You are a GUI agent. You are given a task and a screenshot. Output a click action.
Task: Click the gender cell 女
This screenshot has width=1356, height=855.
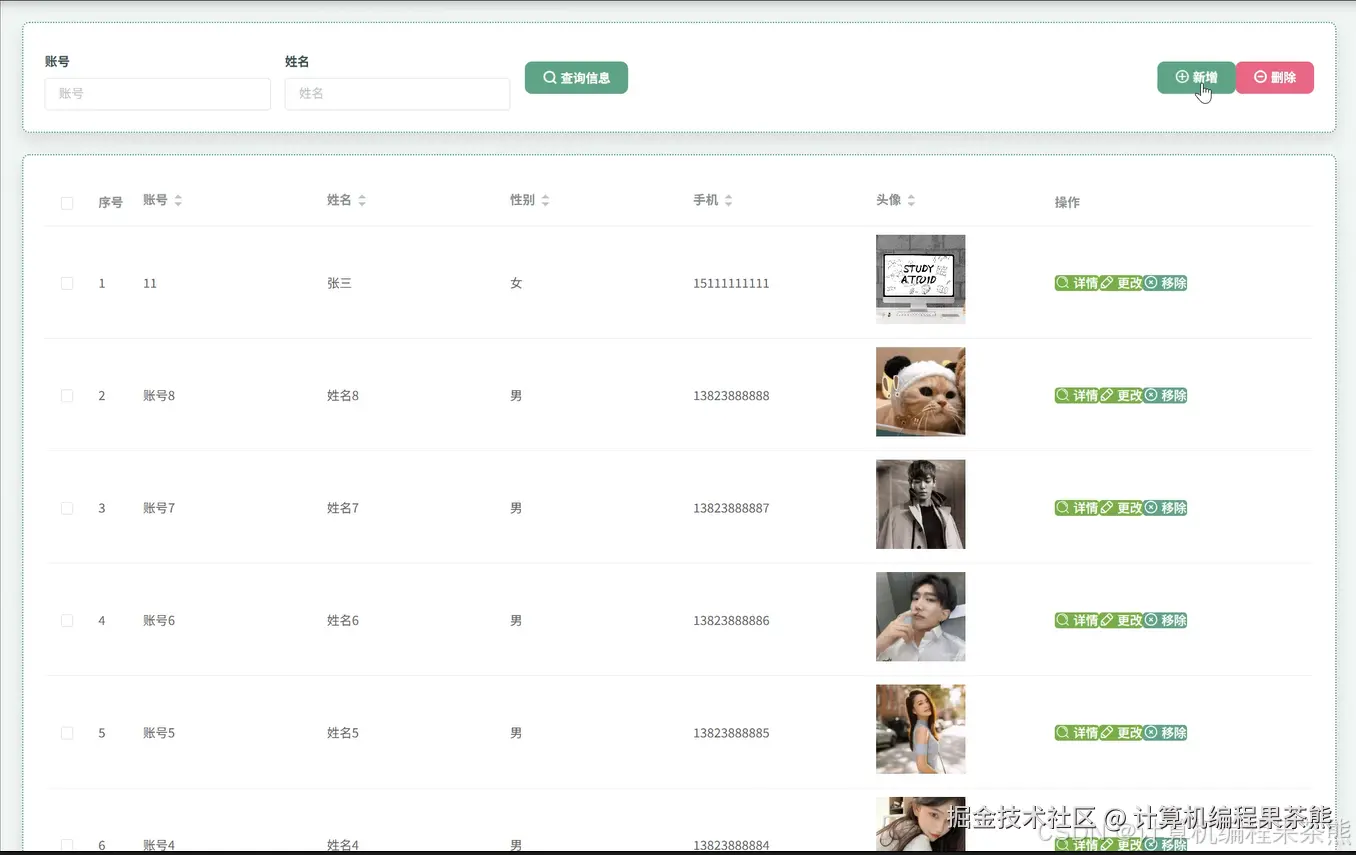516,284
